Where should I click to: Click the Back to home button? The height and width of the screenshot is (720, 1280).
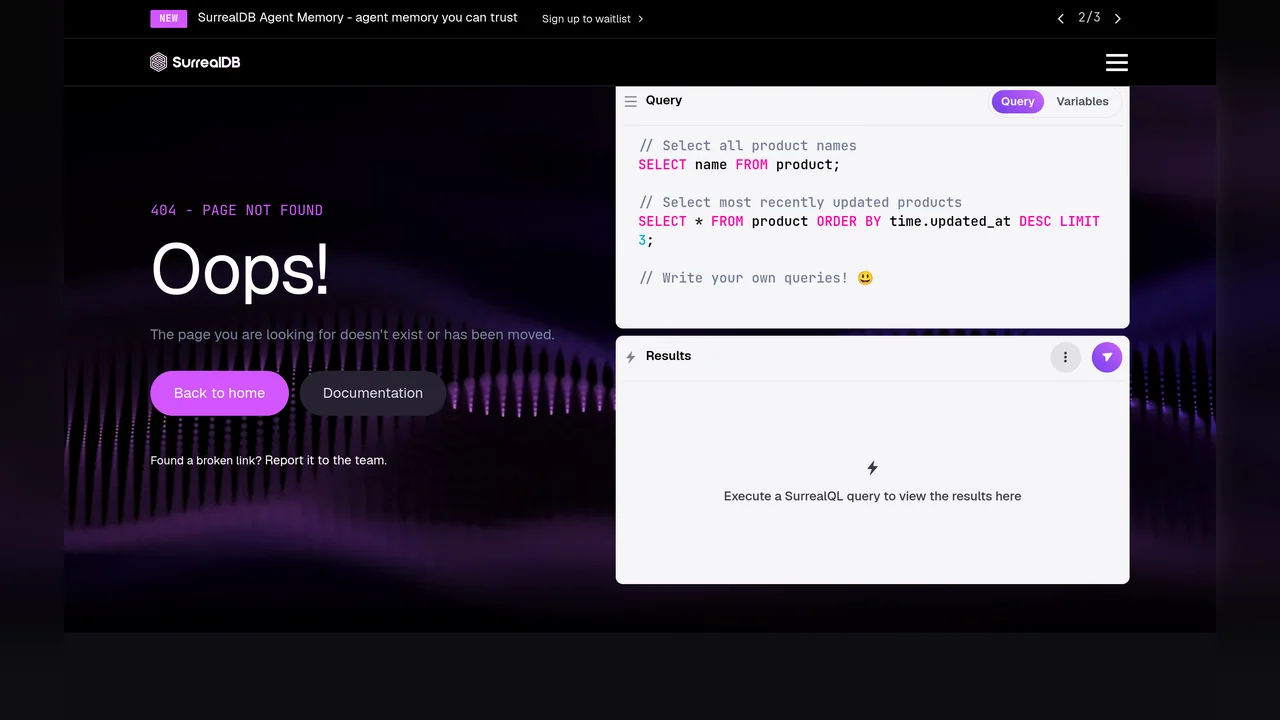point(220,393)
